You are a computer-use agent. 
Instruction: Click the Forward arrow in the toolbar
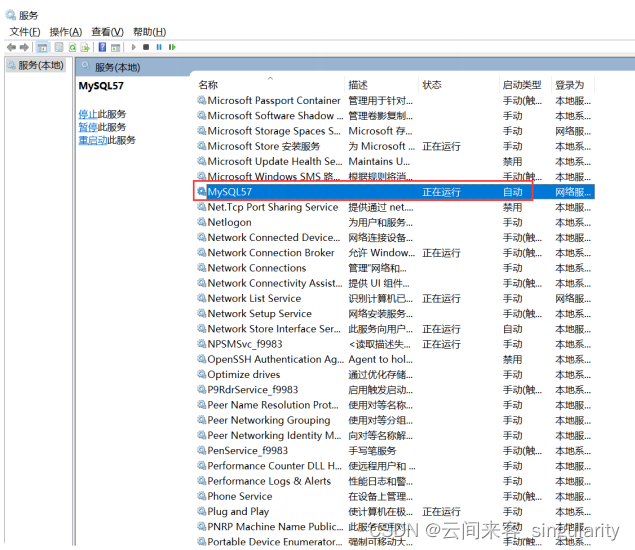point(24,47)
